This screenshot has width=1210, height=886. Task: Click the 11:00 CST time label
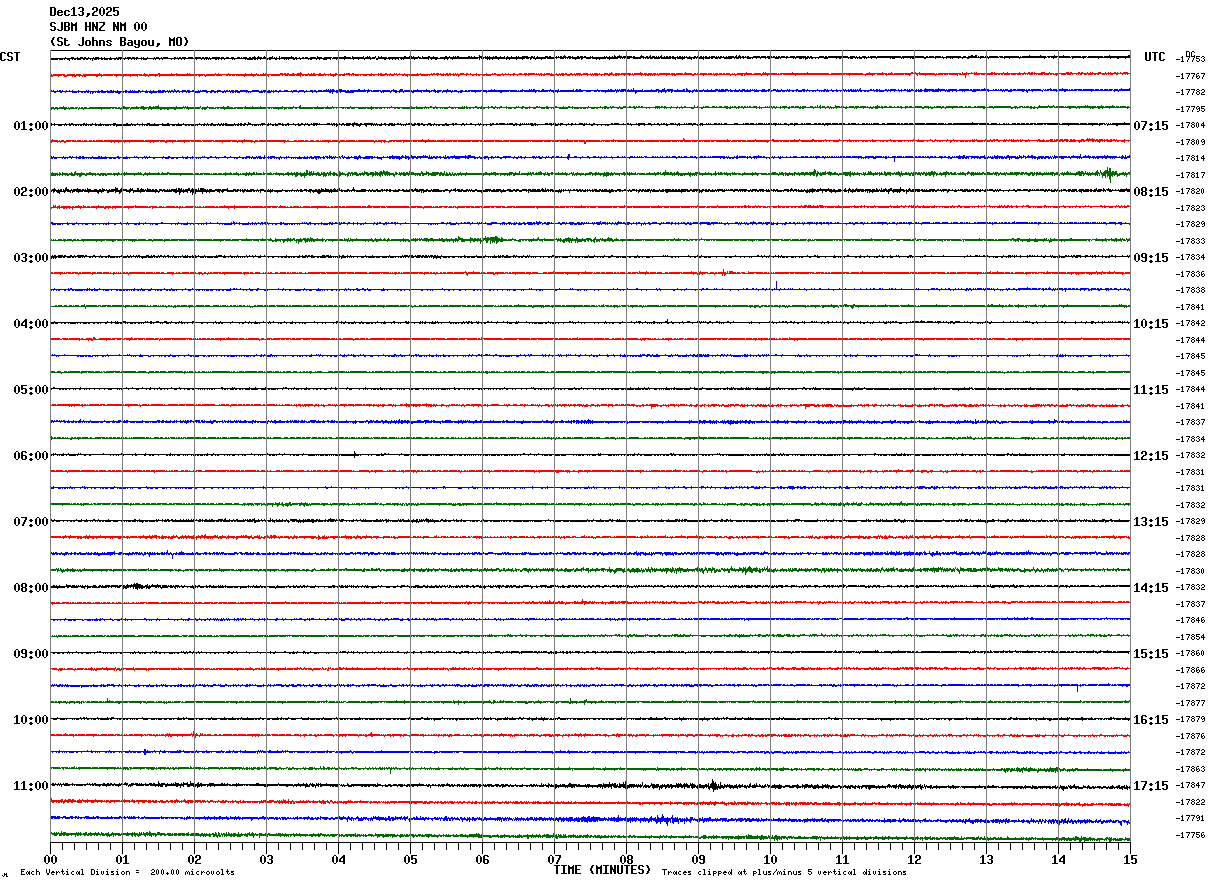click(x=31, y=786)
